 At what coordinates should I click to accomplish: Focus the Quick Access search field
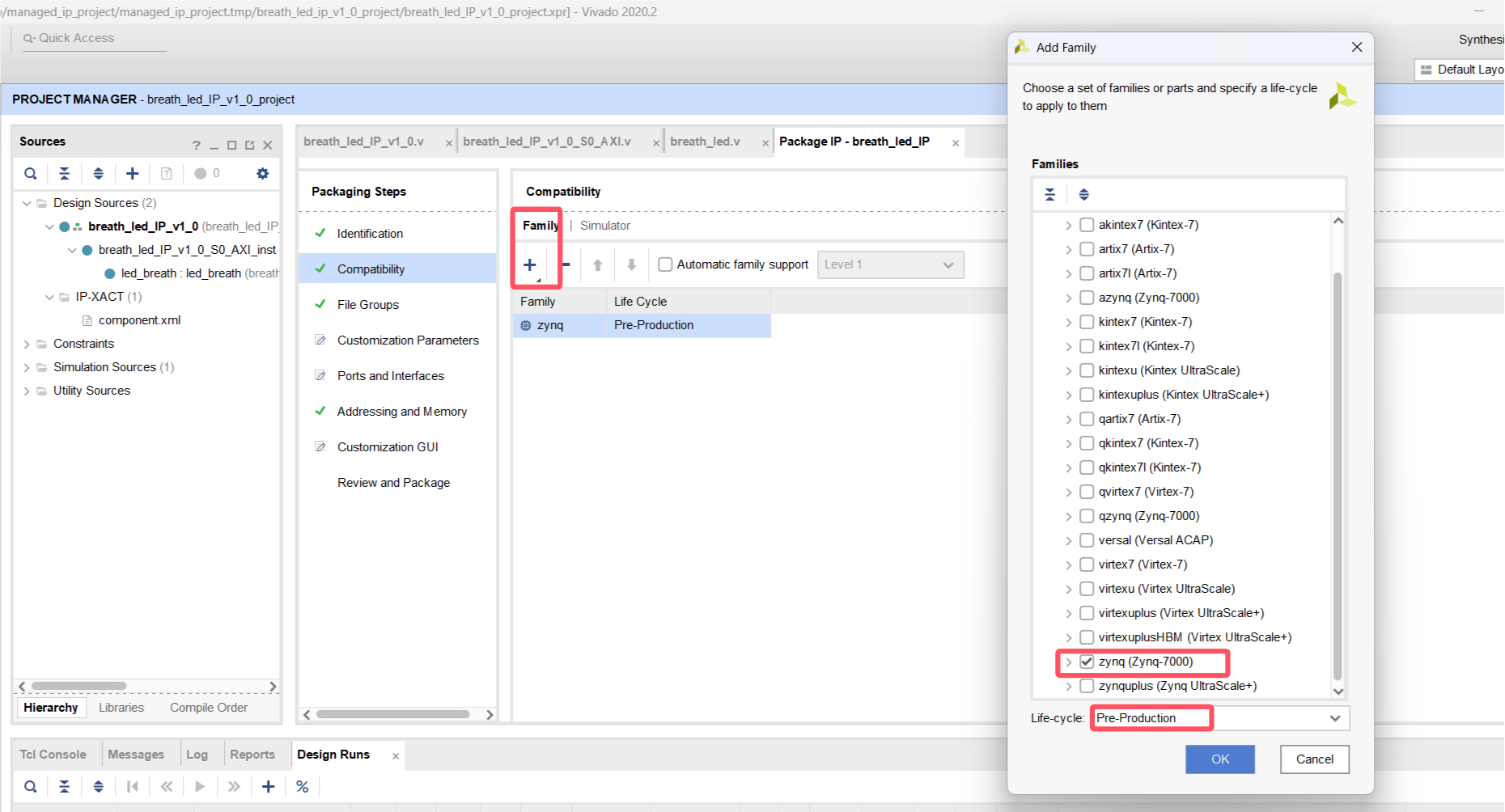95,38
